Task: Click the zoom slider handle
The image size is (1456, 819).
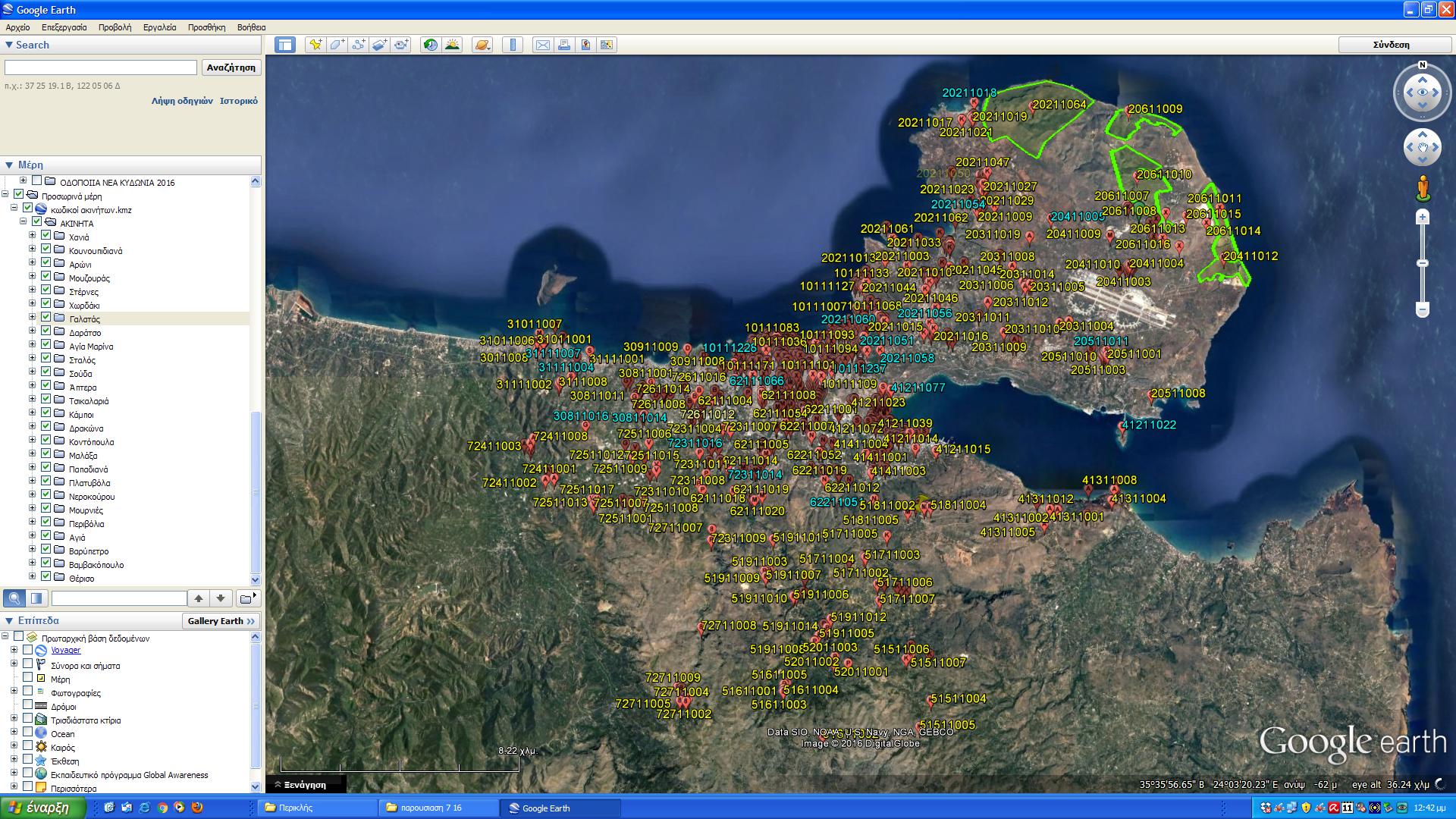Action: [x=1423, y=263]
